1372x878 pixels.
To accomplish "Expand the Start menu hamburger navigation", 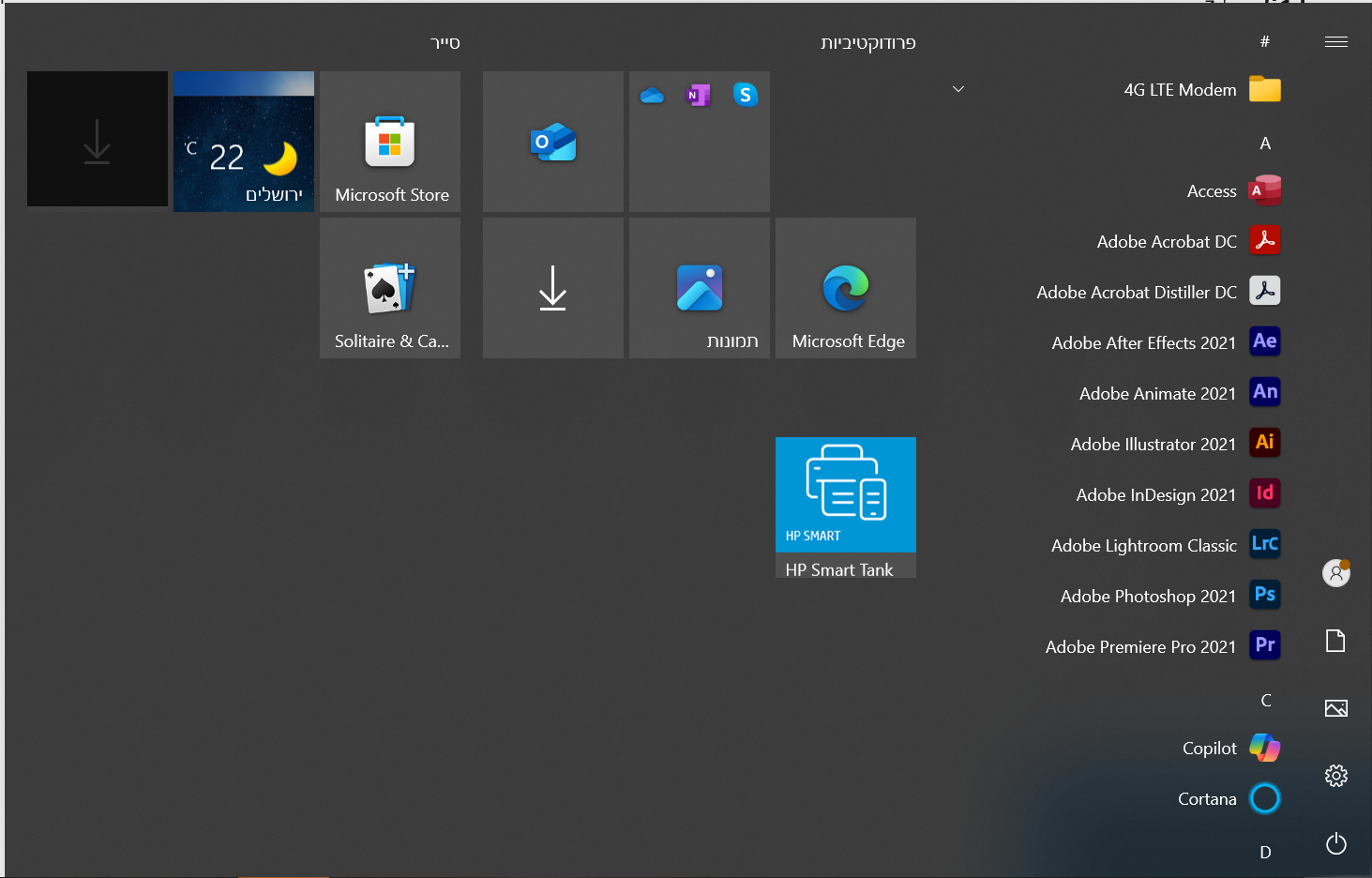I will (1336, 42).
